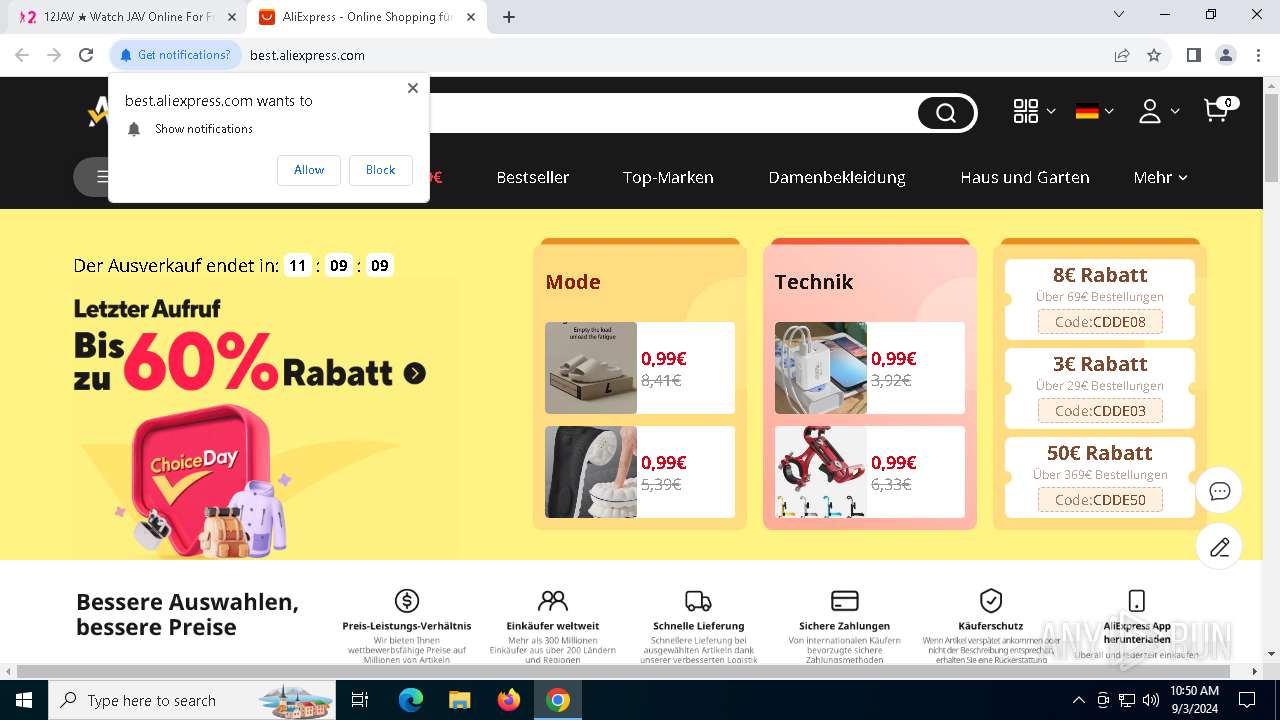
Task: Open the Windows Start menu
Action: [23, 700]
